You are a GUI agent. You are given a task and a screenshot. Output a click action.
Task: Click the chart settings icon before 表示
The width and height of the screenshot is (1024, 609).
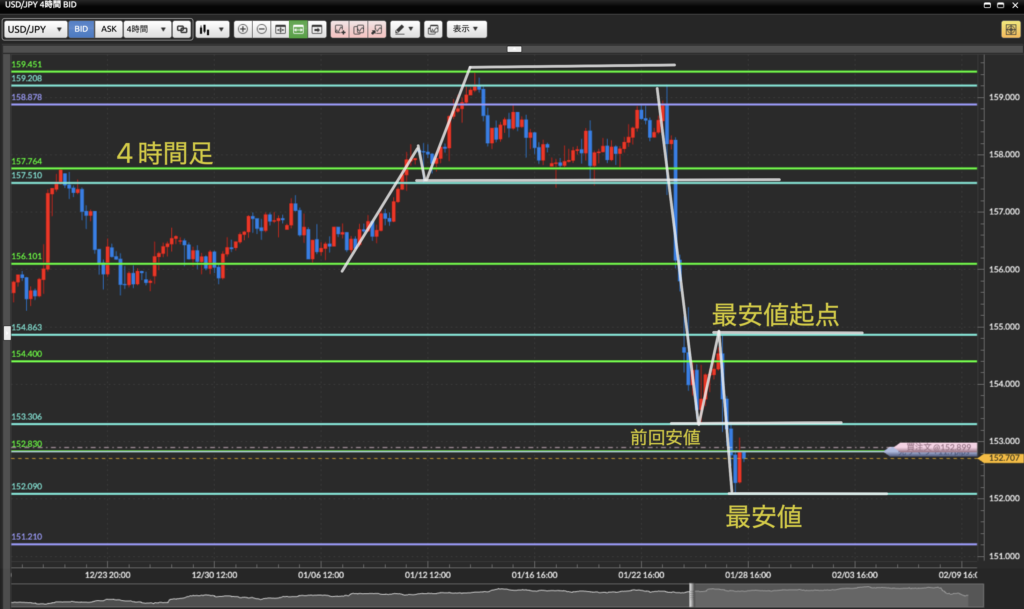point(432,30)
